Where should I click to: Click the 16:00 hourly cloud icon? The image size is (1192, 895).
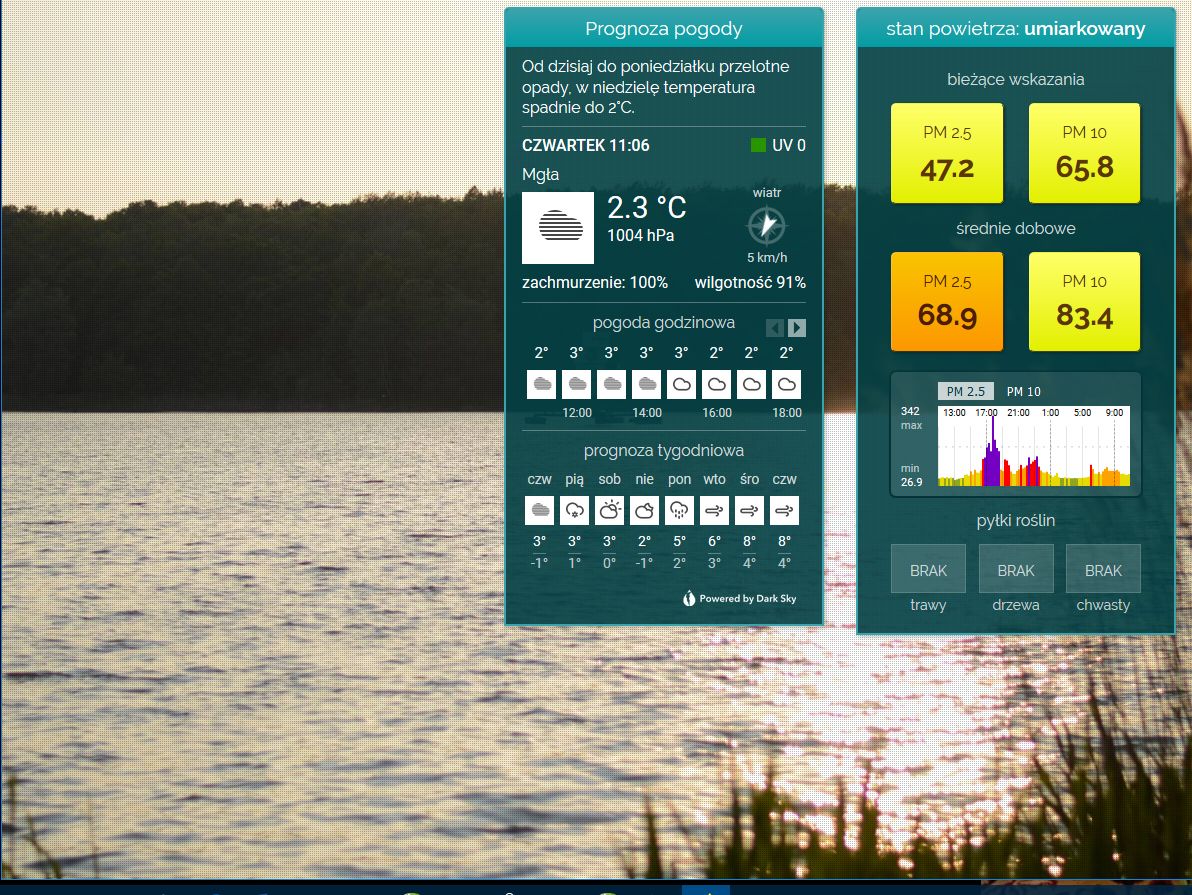[716, 384]
